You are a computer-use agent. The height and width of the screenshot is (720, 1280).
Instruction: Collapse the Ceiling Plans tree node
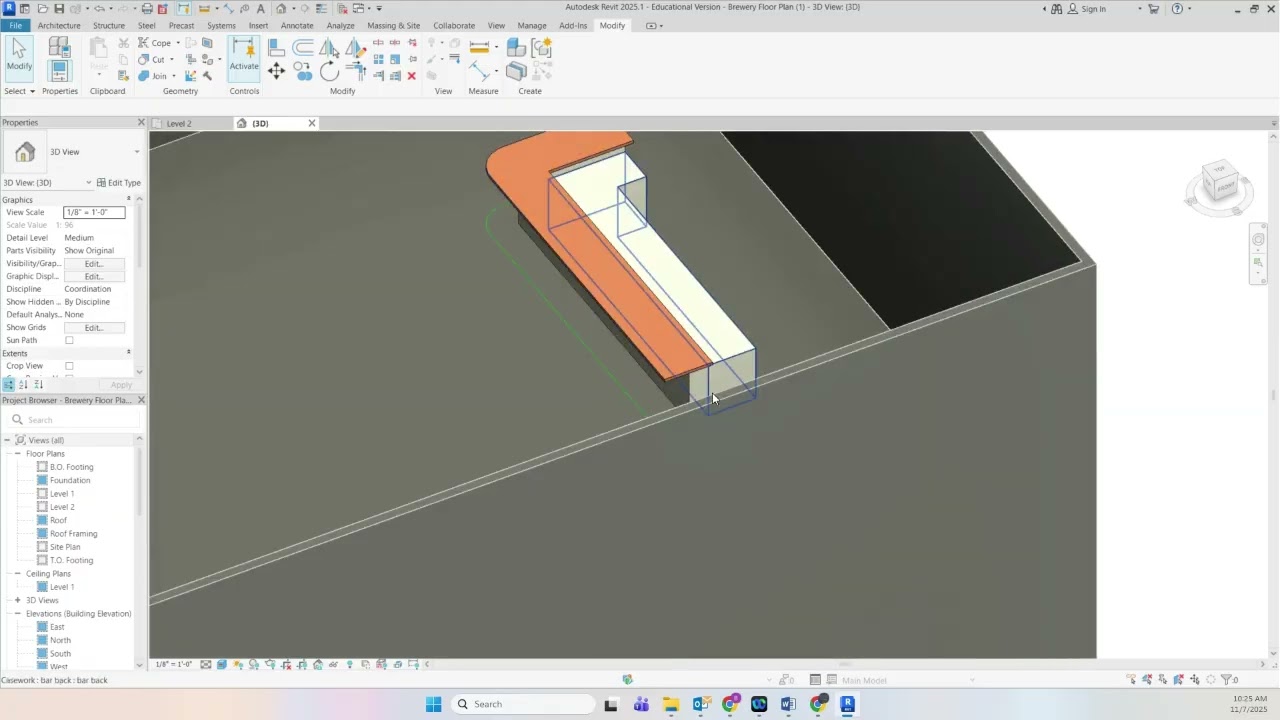click(x=17, y=574)
